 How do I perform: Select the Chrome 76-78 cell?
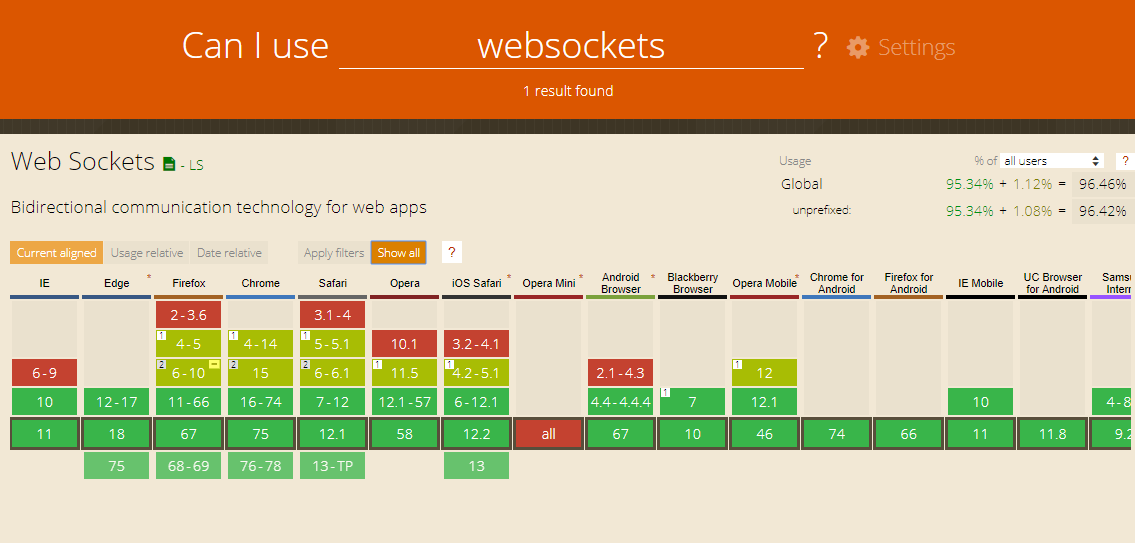pyautogui.click(x=261, y=466)
